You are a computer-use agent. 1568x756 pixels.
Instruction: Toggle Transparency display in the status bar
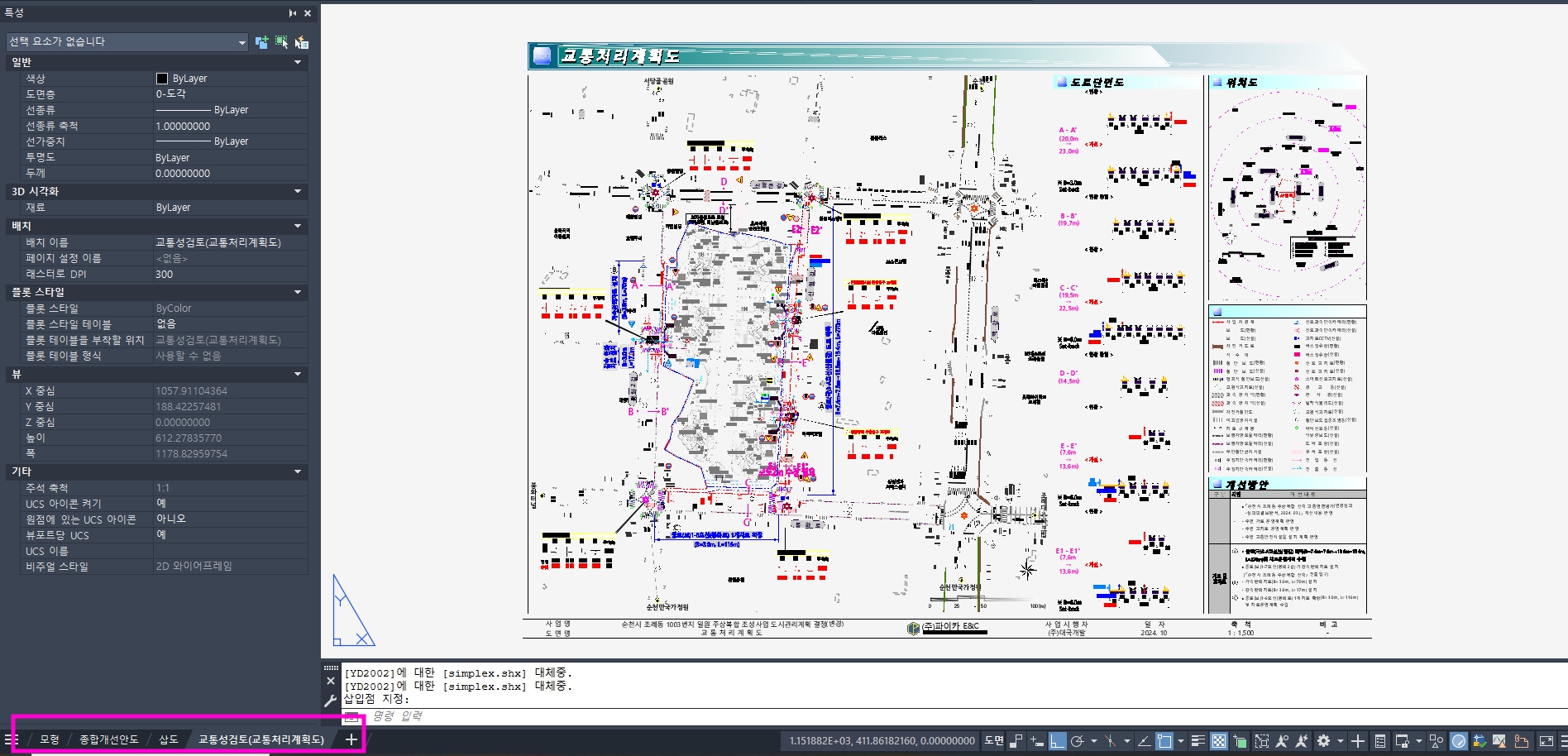(1219, 741)
